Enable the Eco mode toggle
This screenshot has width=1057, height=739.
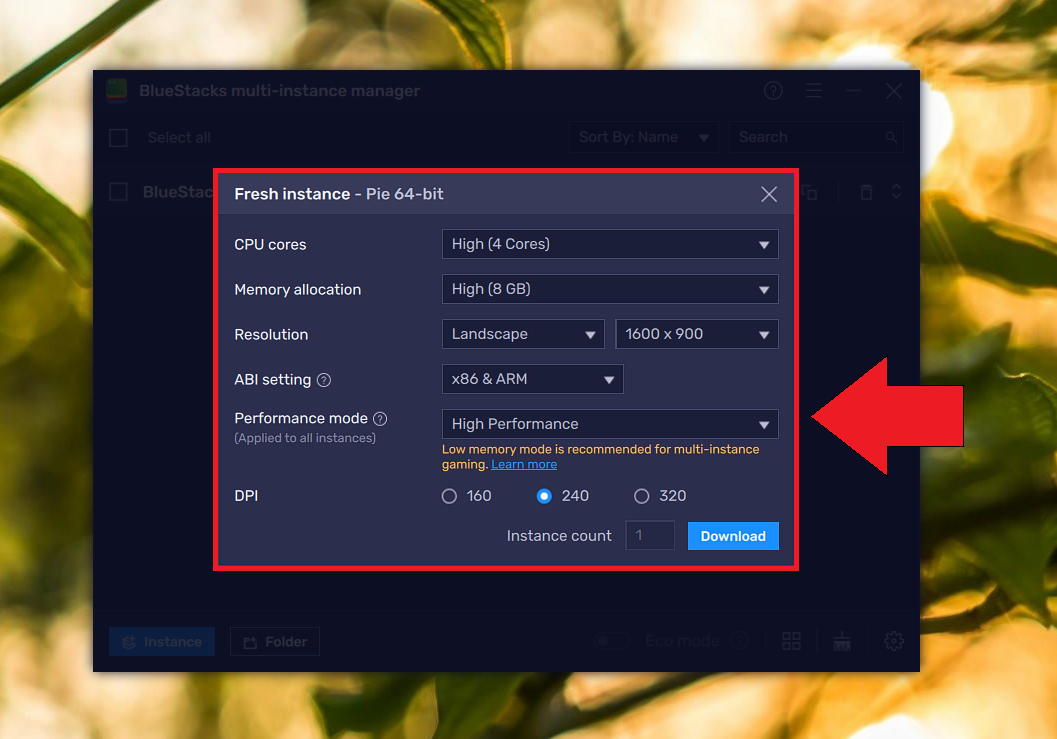click(x=612, y=641)
